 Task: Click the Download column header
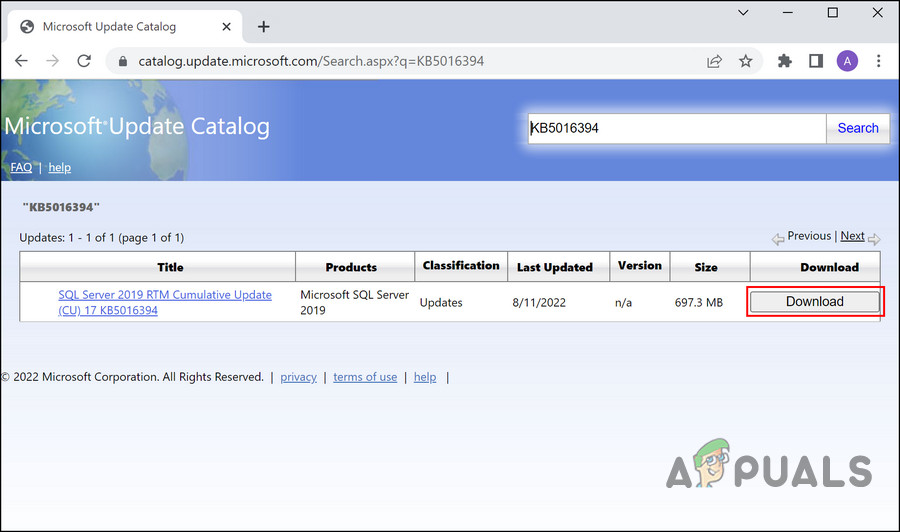tap(829, 267)
